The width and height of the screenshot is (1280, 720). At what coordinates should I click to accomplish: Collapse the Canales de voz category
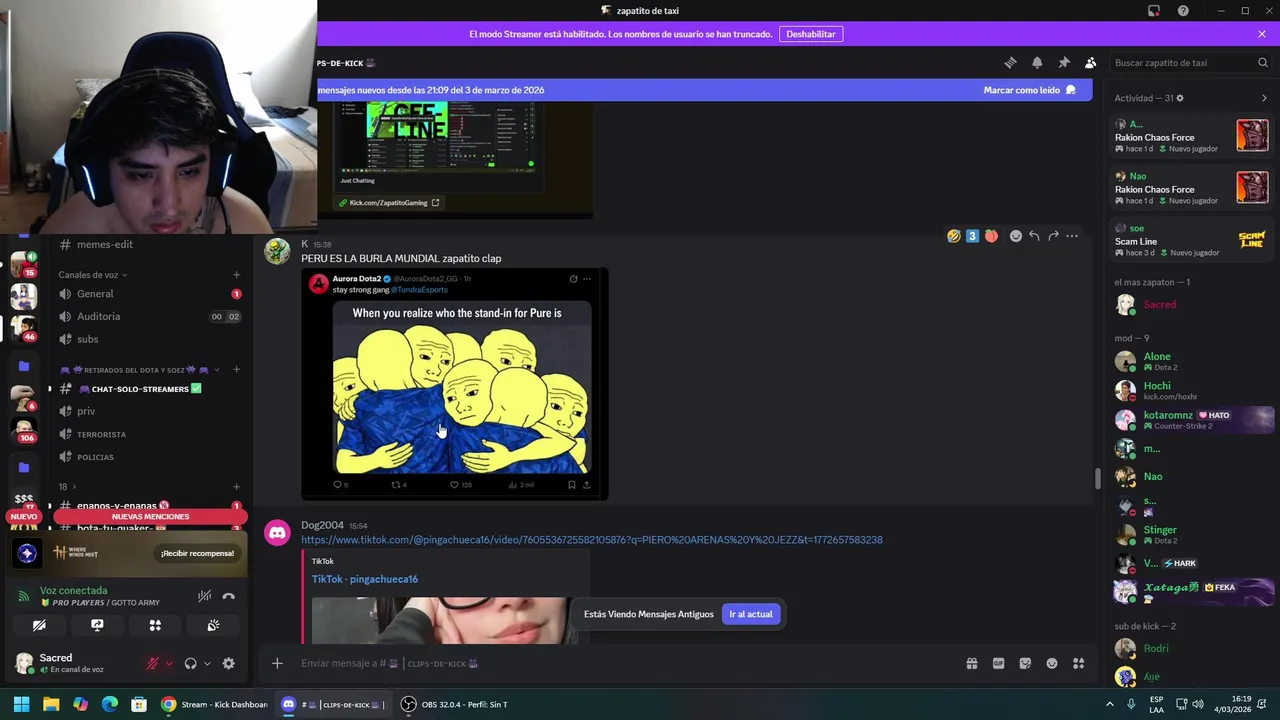pyautogui.click(x=92, y=275)
